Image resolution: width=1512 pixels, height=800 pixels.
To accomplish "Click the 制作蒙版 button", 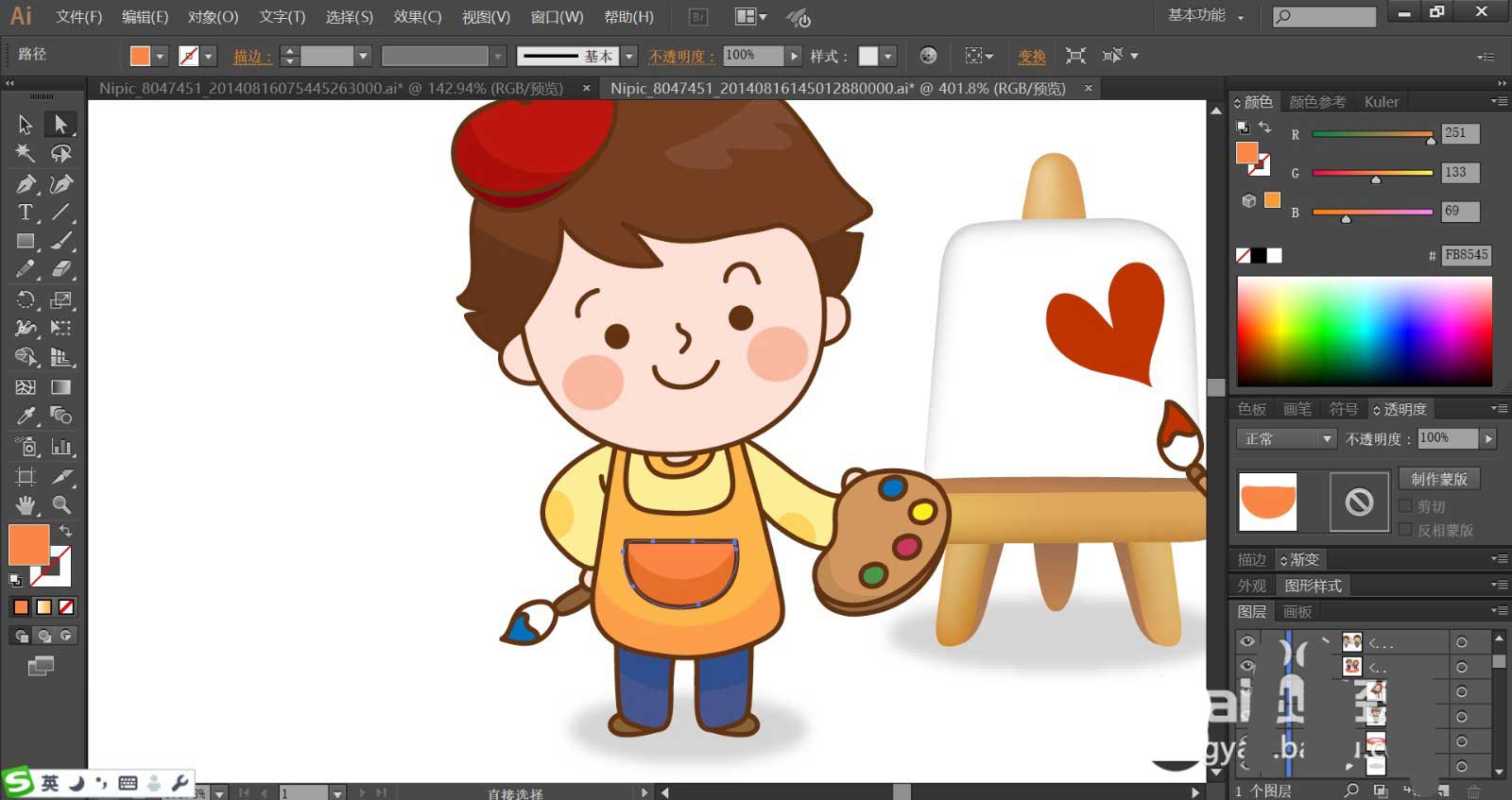I will (1439, 479).
